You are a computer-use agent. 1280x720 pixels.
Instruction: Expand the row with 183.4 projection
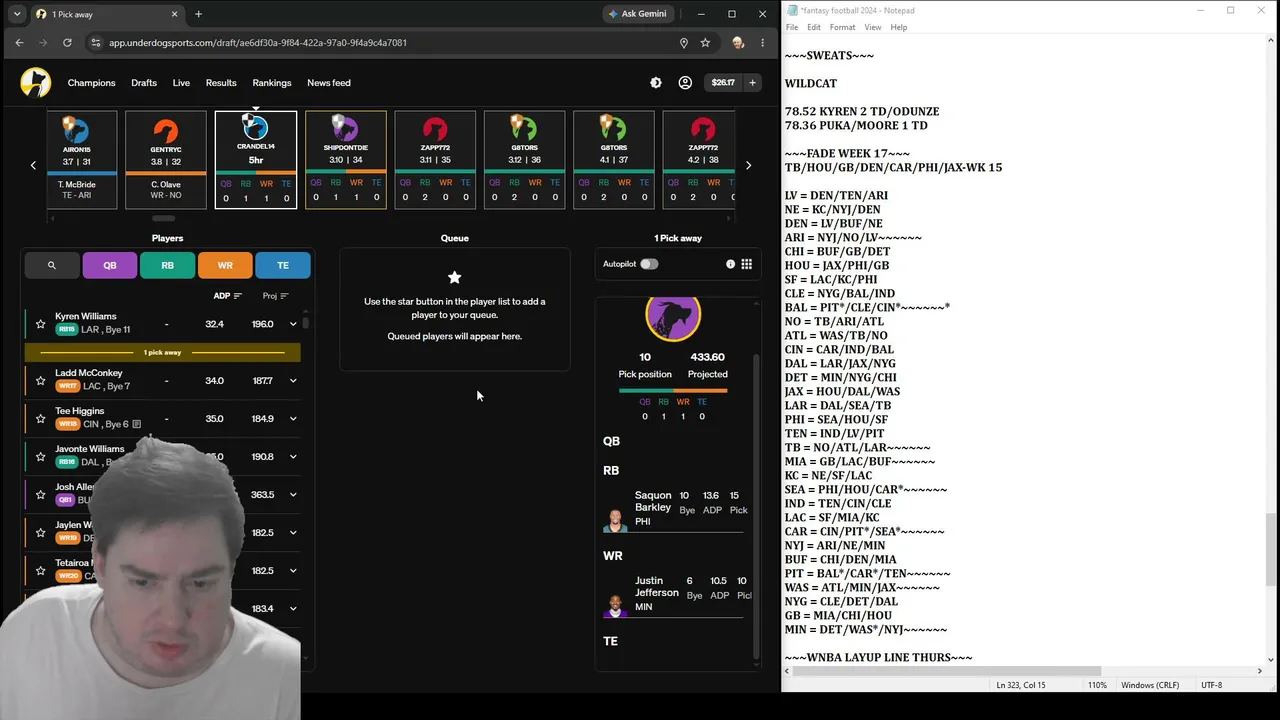click(x=293, y=609)
